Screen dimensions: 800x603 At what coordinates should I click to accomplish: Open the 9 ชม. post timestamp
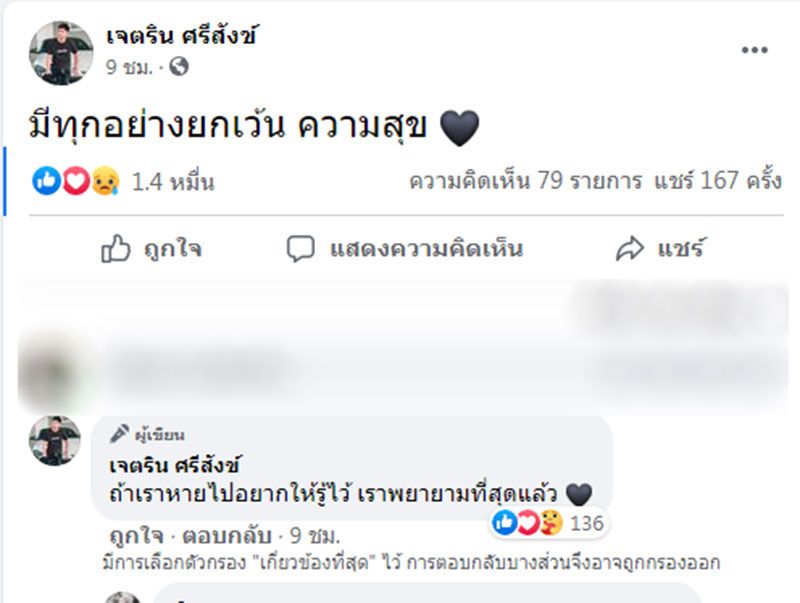[x=129, y=67]
